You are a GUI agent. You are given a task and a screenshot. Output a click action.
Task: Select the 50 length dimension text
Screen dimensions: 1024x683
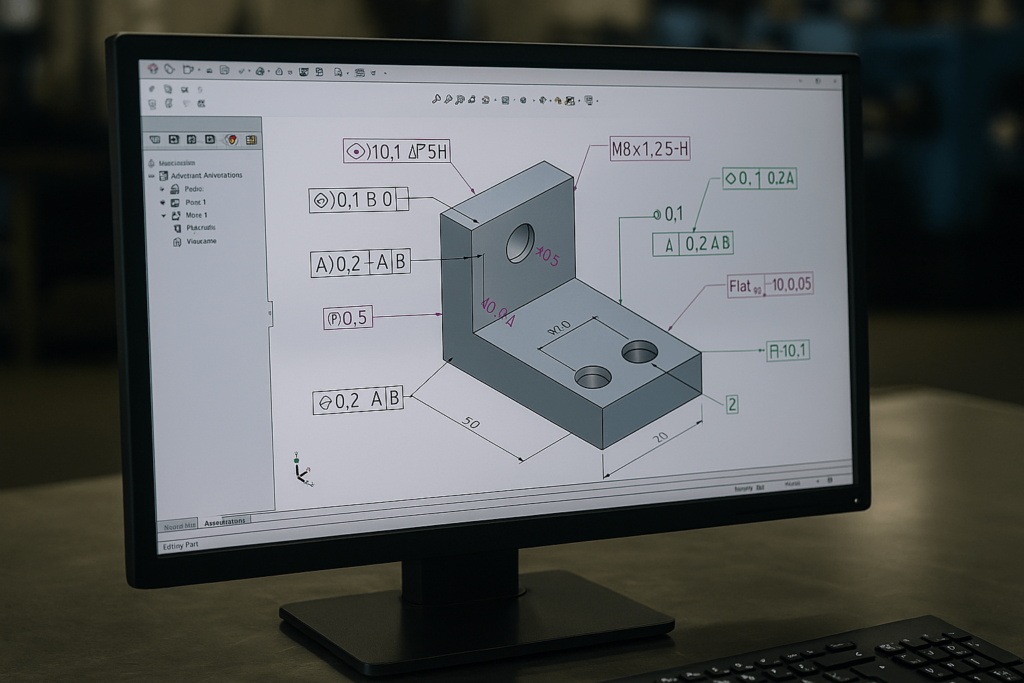tap(471, 423)
